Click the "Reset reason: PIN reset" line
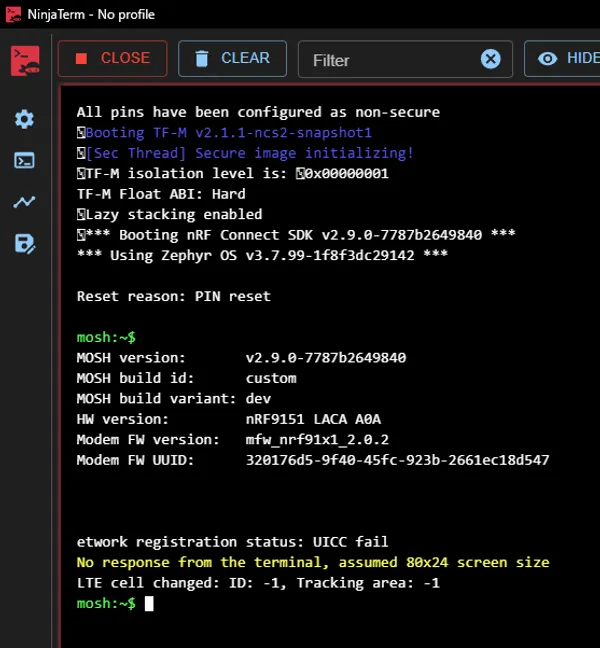This screenshot has height=648, width=600. tap(173, 296)
